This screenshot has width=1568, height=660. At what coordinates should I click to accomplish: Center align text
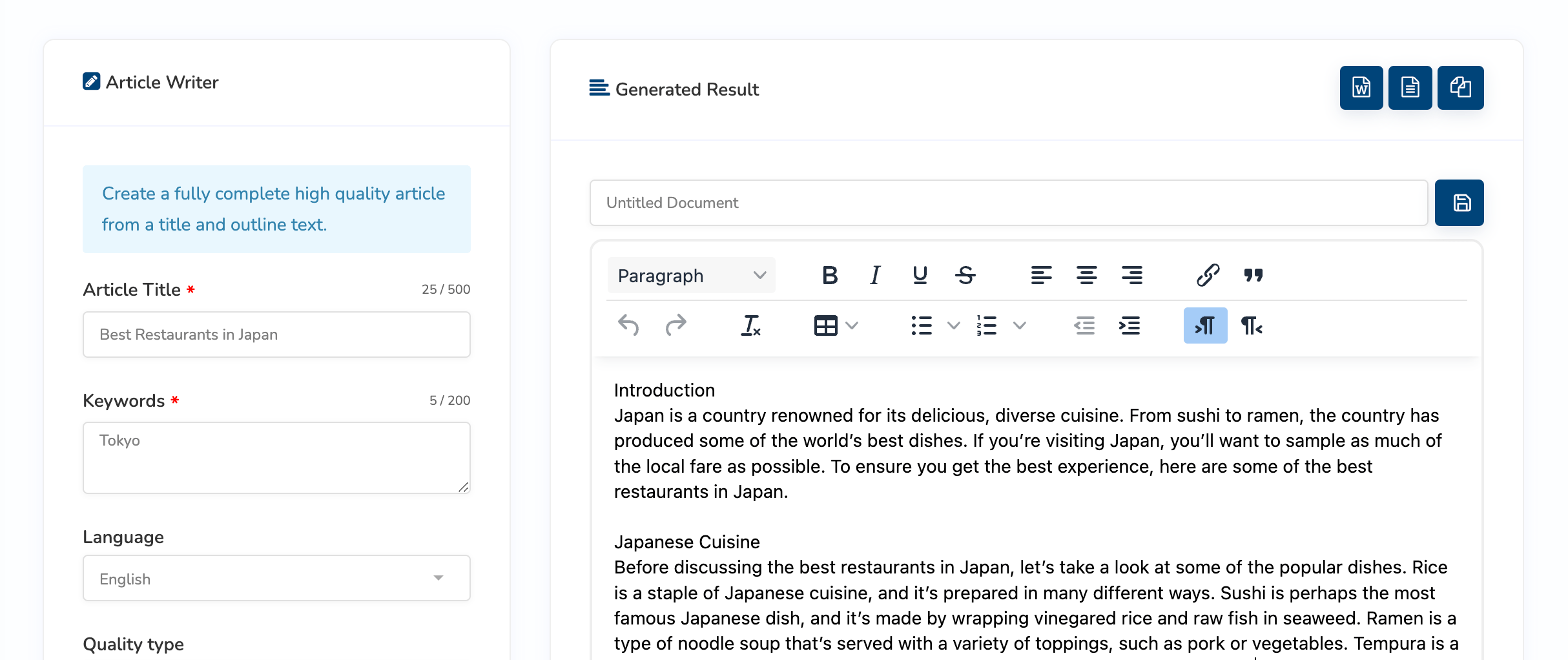coord(1086,275)
